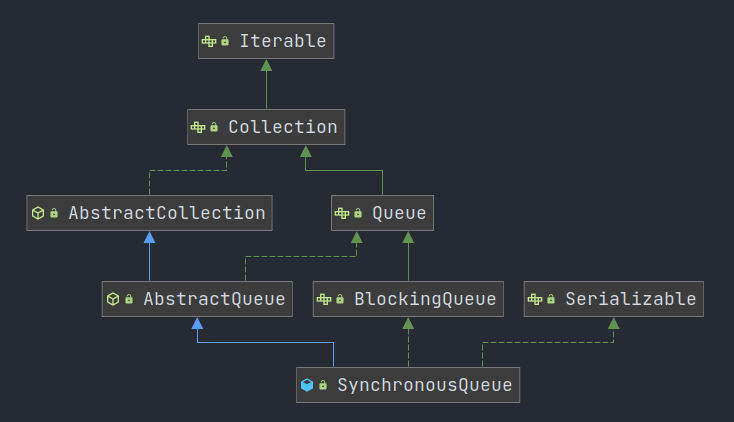
Task: Select the AbstractQueue node label
Action: pyautogui.click(x=214, y=299)
